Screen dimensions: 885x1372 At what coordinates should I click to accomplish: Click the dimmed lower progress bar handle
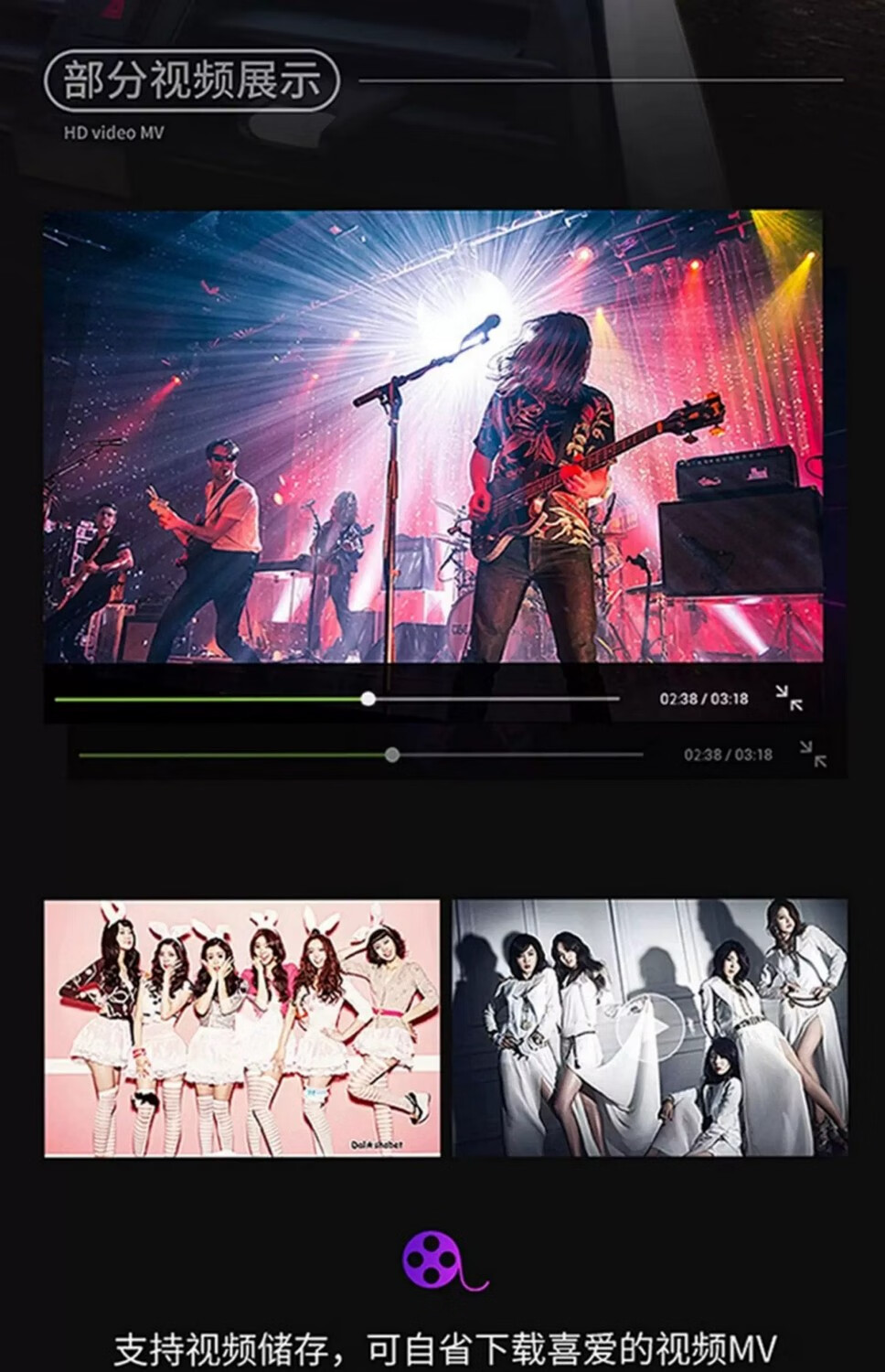[x=392, y=755]
